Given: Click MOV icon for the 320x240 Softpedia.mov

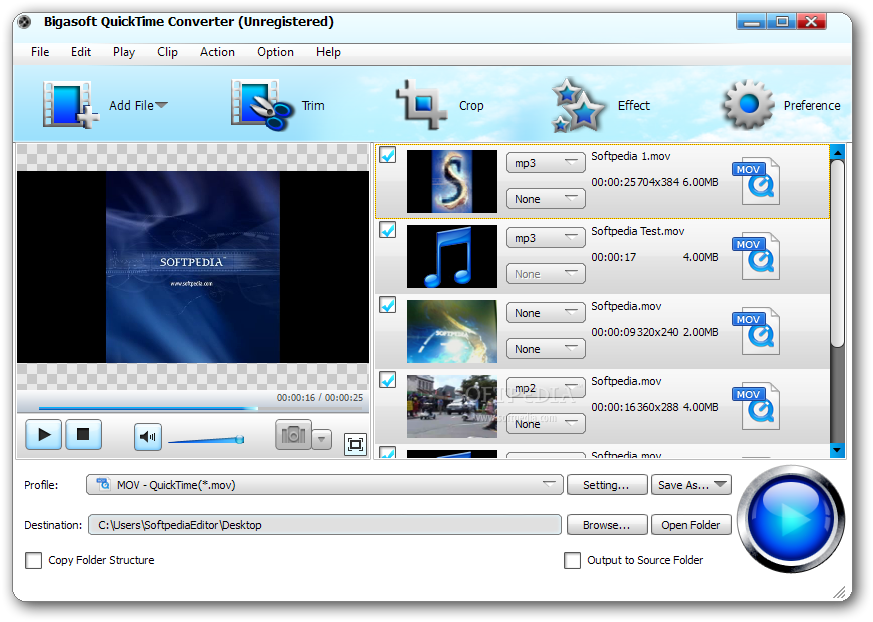Looking at the screenshot, I should point(756,331).
